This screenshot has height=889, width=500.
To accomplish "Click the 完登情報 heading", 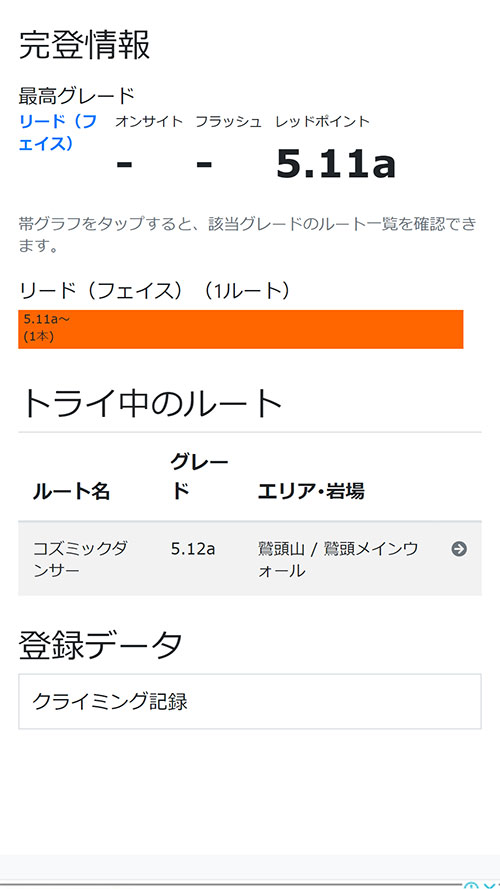I will [84, 45].
